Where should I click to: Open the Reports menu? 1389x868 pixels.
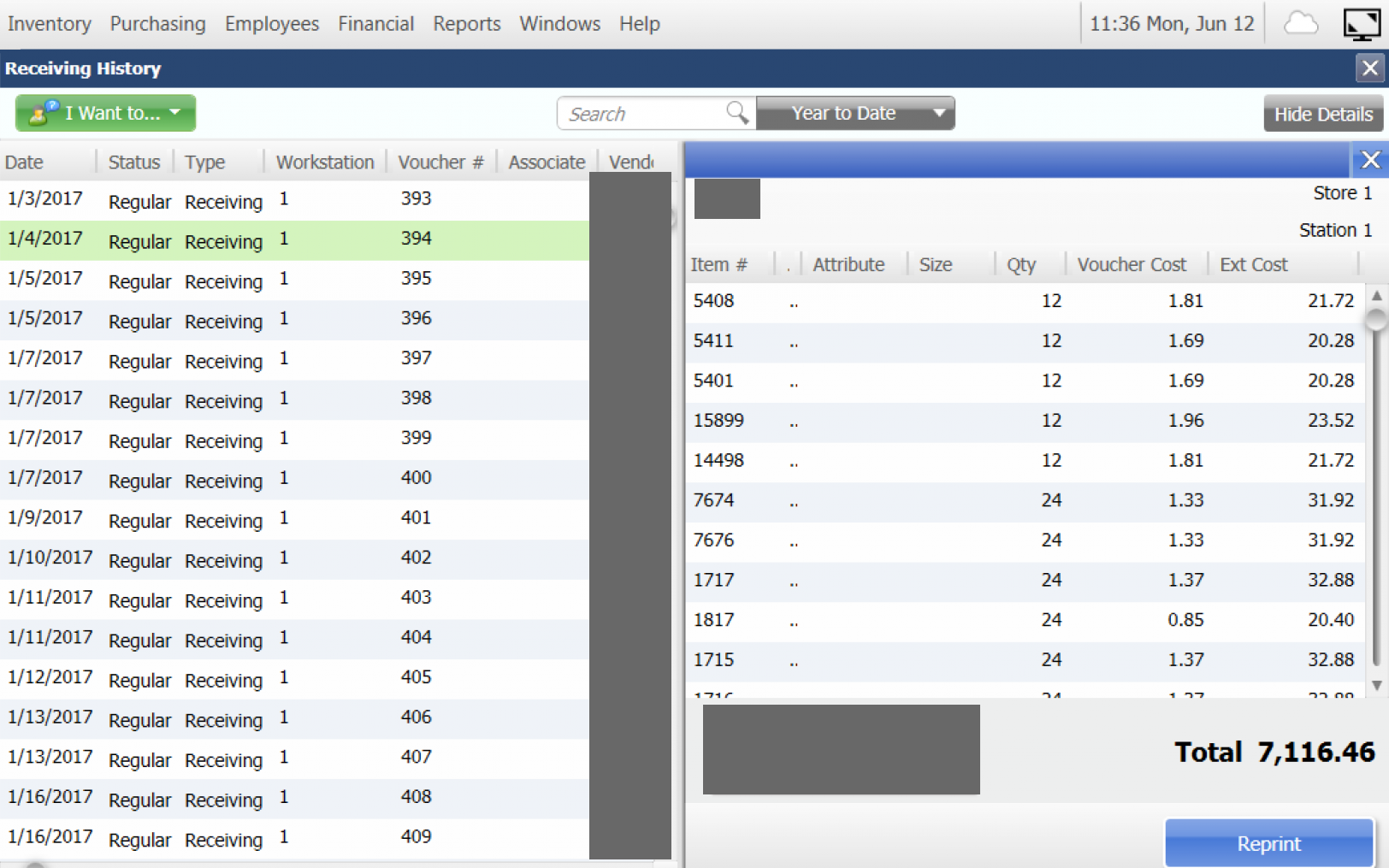tap(466, 24)
